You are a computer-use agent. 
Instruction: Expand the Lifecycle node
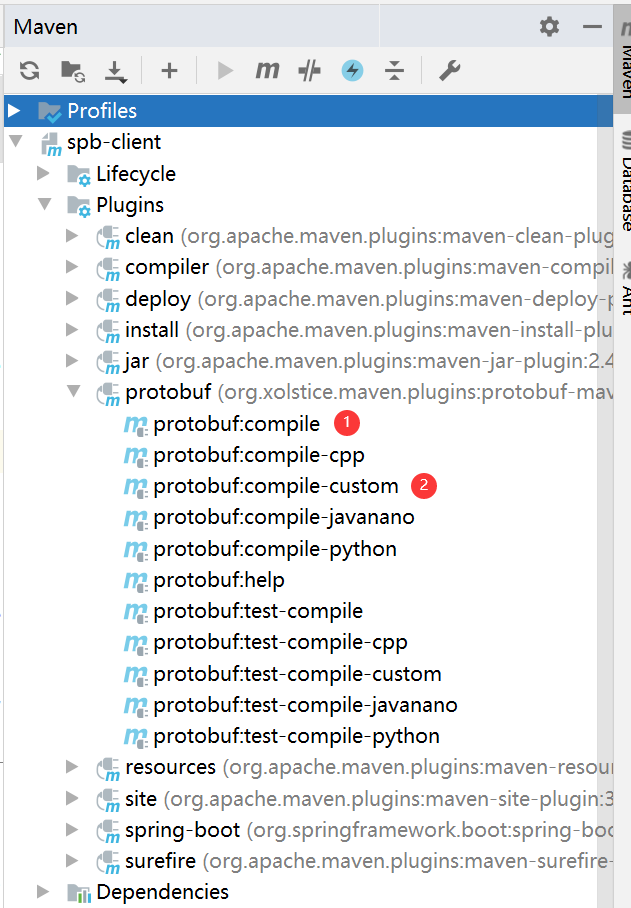43,173
